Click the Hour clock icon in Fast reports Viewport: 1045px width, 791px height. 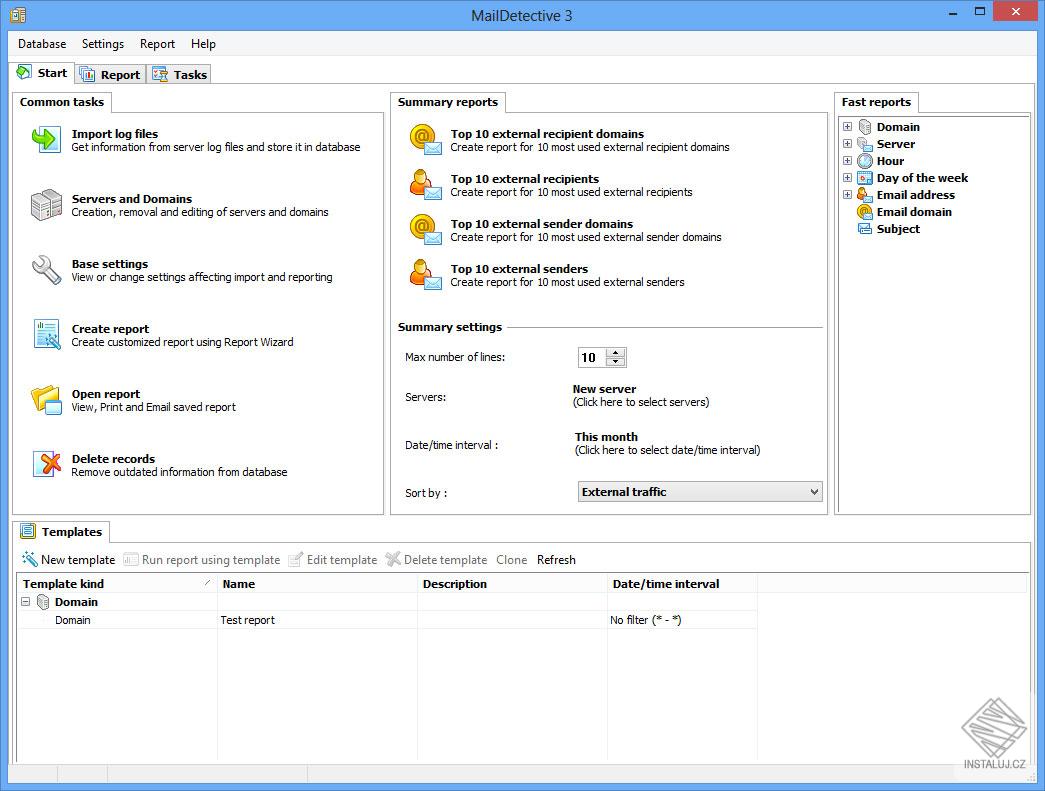point(865,161)
